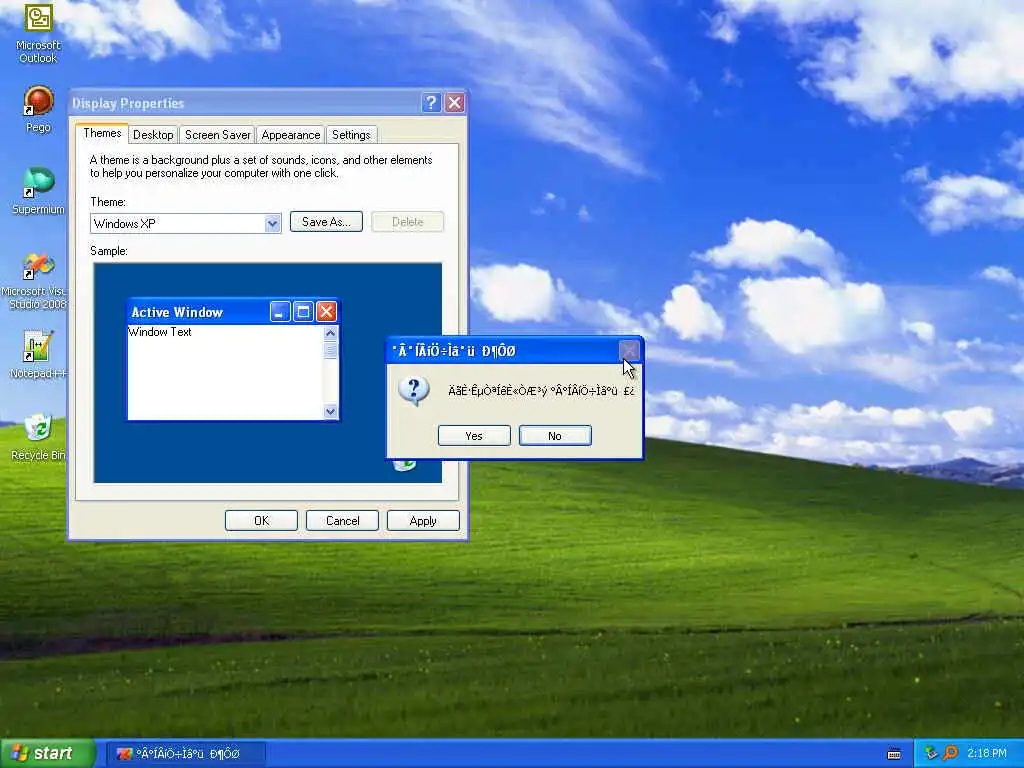Click the sample window maximize button
The image size is (1024, 768).
pos(303,312)
